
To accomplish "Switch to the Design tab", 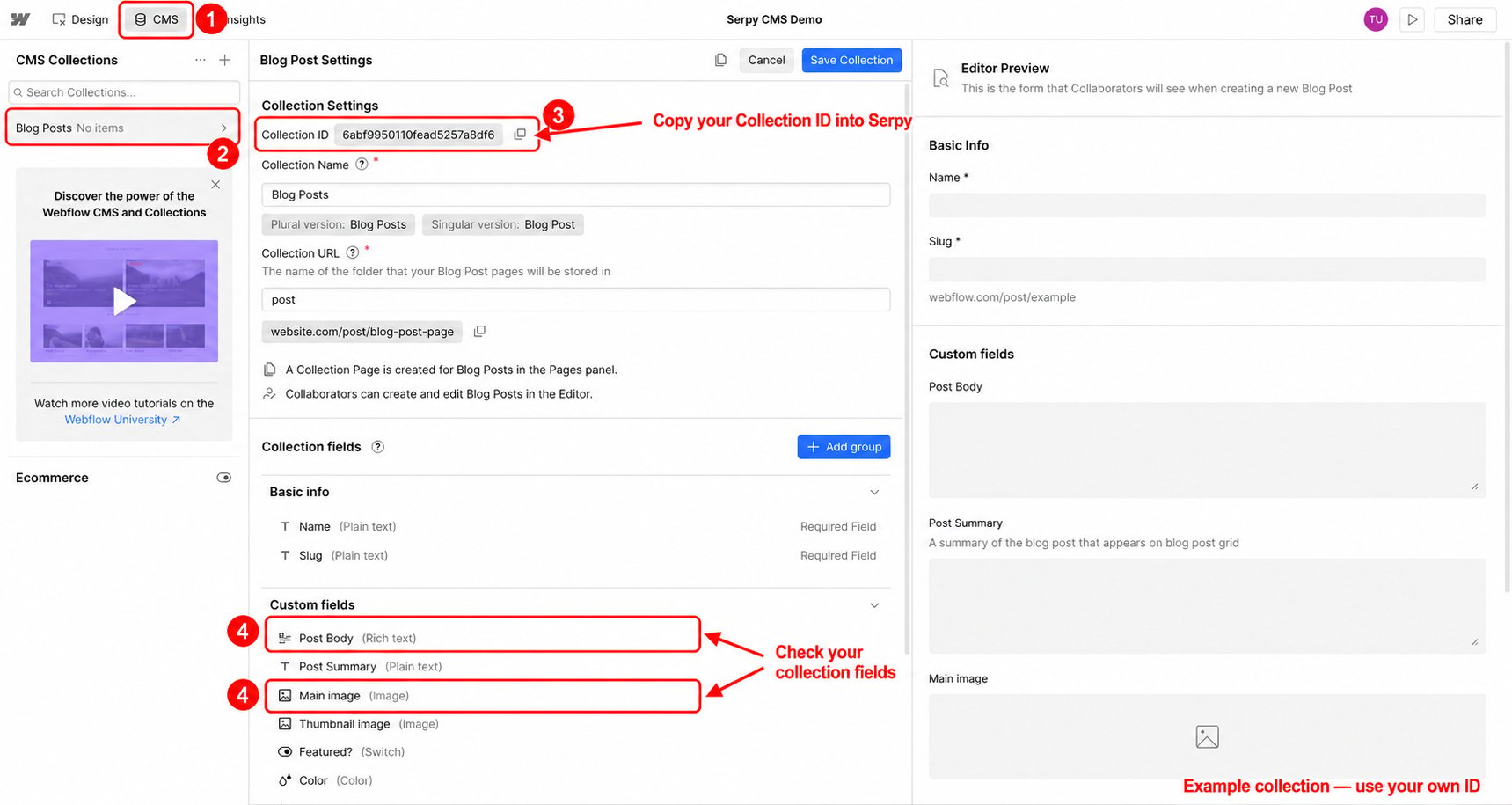I will point(80,19).
